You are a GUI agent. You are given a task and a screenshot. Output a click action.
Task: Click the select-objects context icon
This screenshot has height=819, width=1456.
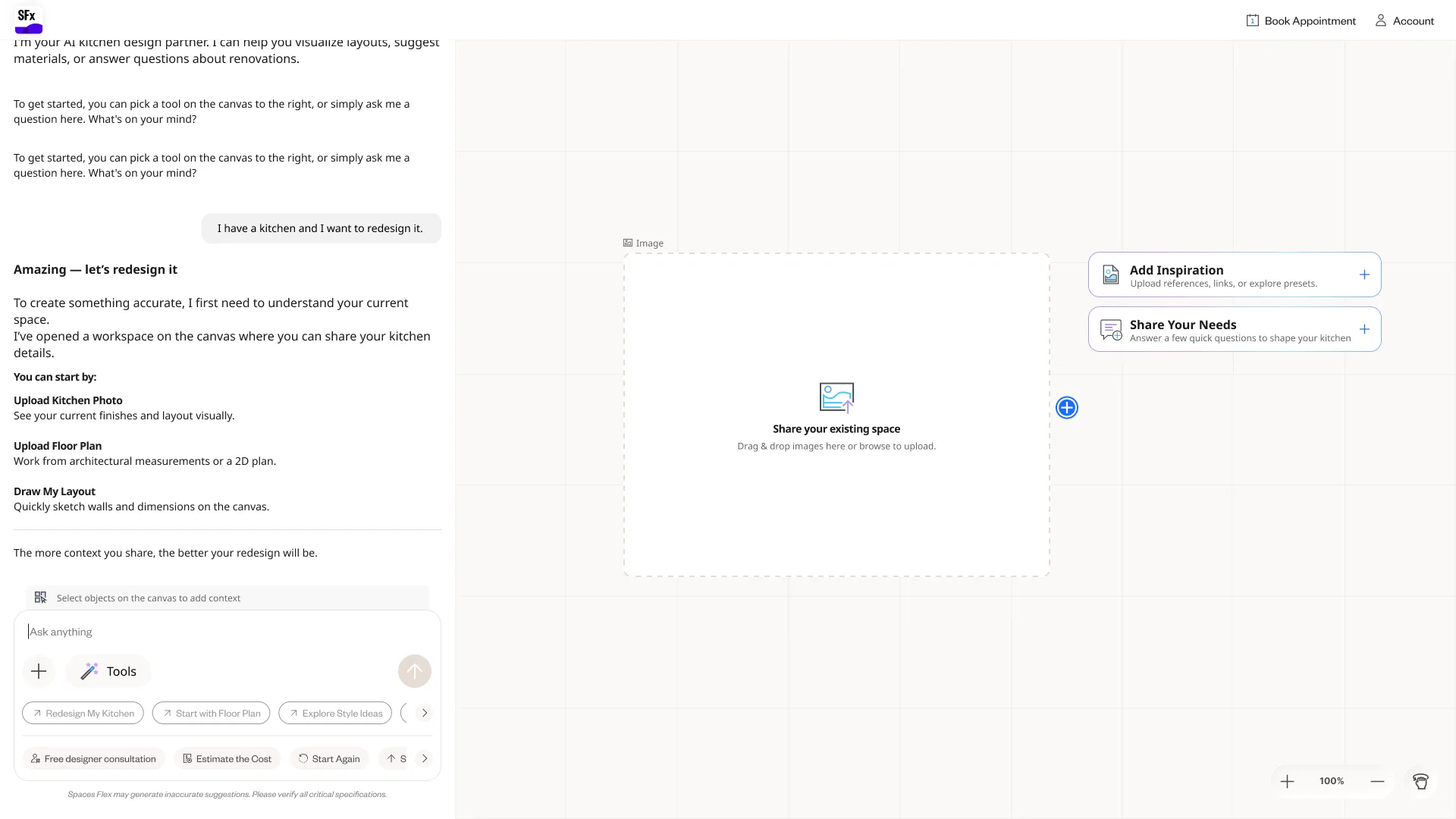point(41,598)
